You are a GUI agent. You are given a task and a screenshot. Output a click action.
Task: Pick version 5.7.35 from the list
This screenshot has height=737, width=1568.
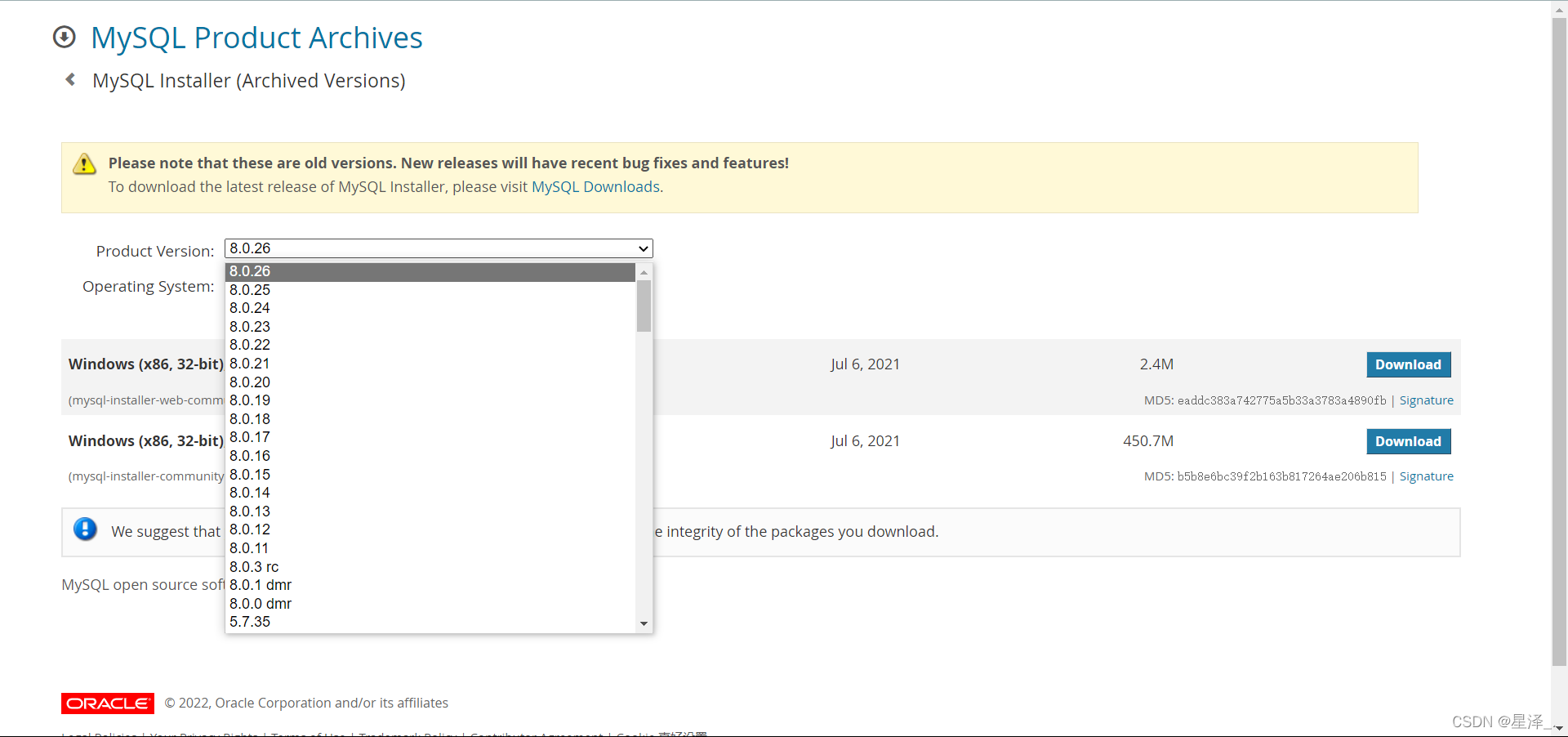coord(430,622)
